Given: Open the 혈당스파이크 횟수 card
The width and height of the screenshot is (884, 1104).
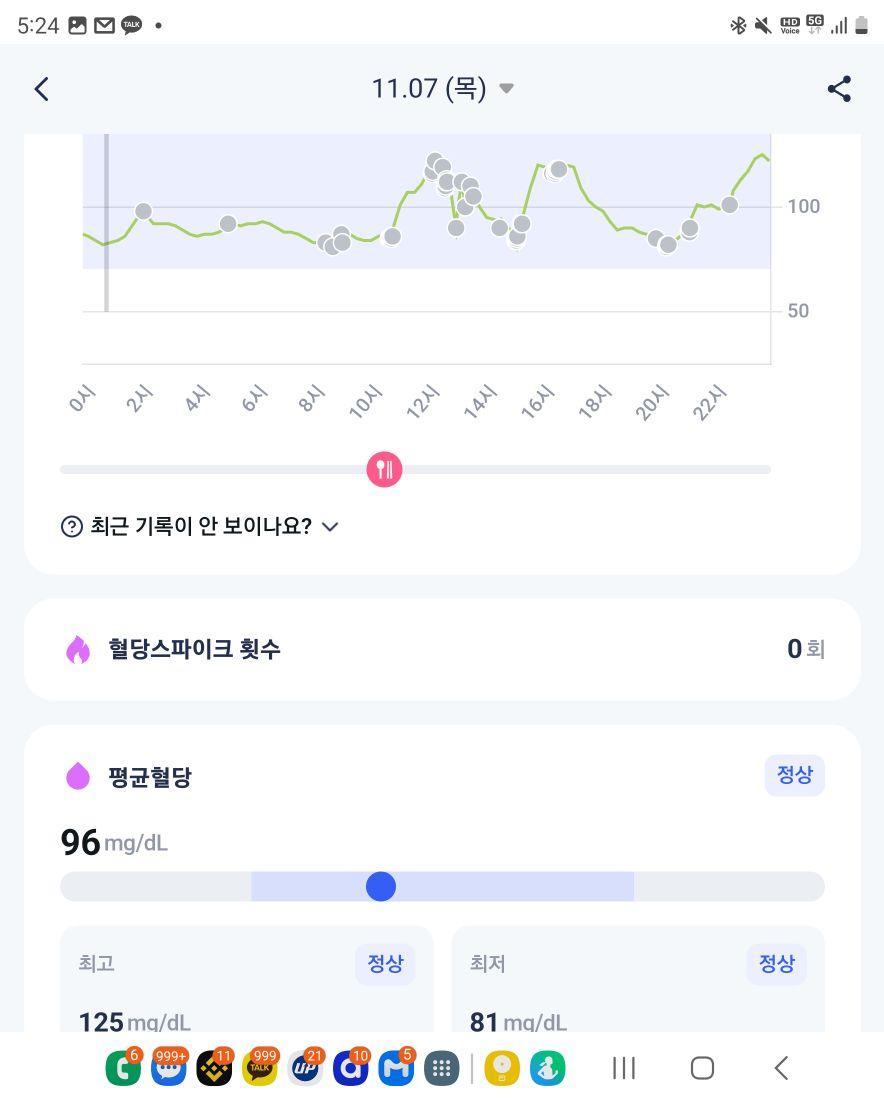Looking at the screenshot, I should pyautogui.click(x=442, y=649).
